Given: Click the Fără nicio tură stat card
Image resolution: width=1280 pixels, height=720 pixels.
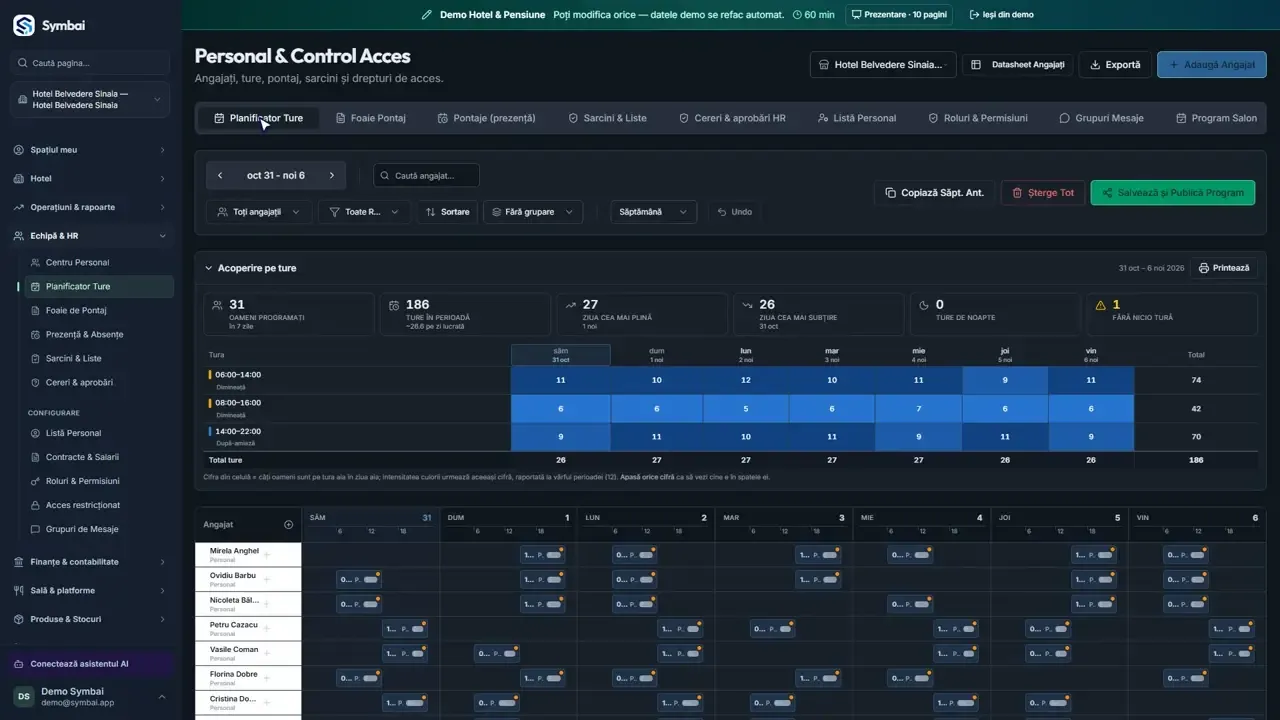Looking at the screenshot, I should [1172, 312].
